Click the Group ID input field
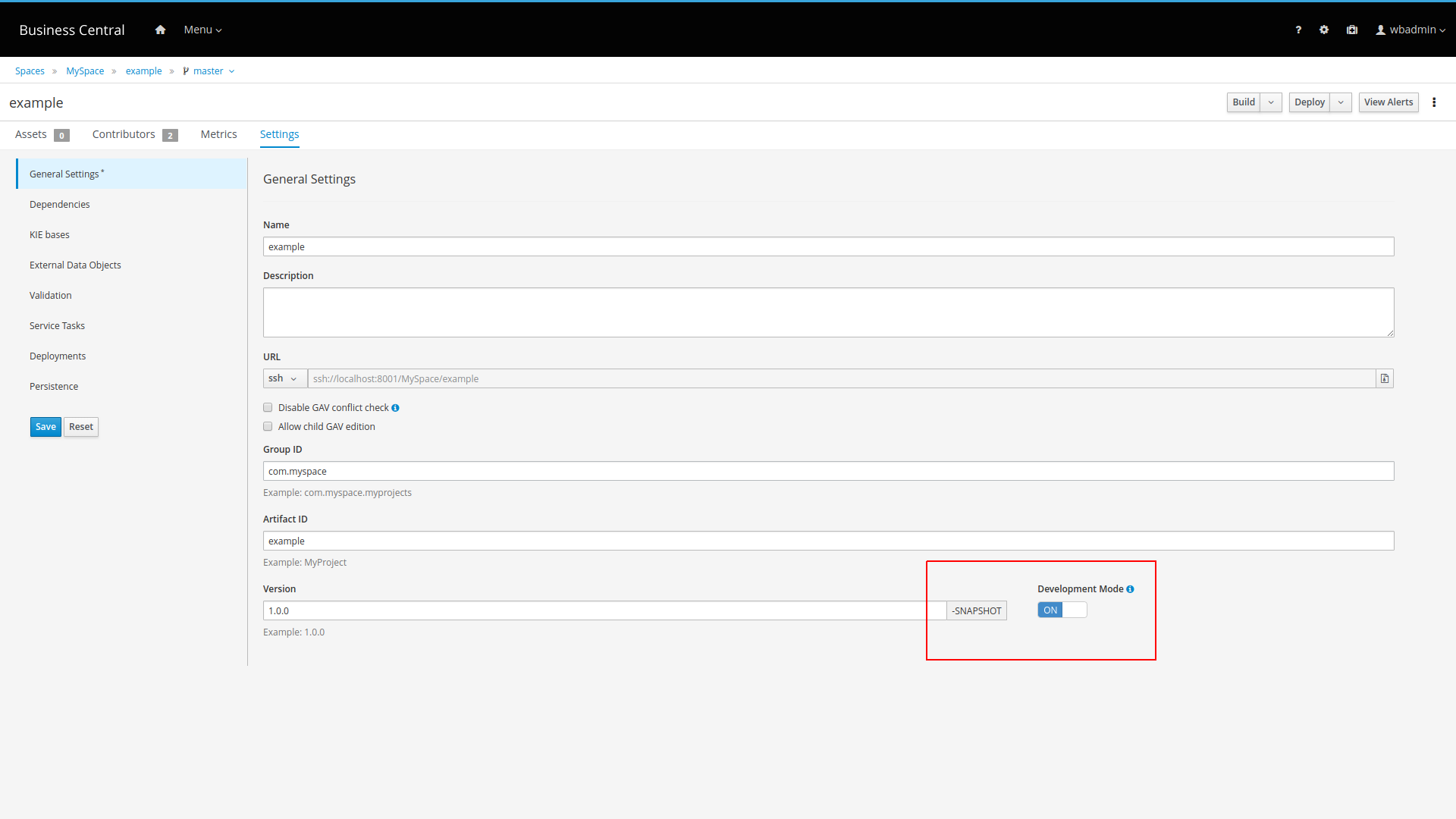This screenshot has height=819, width=1456. (x=828, y=471)
